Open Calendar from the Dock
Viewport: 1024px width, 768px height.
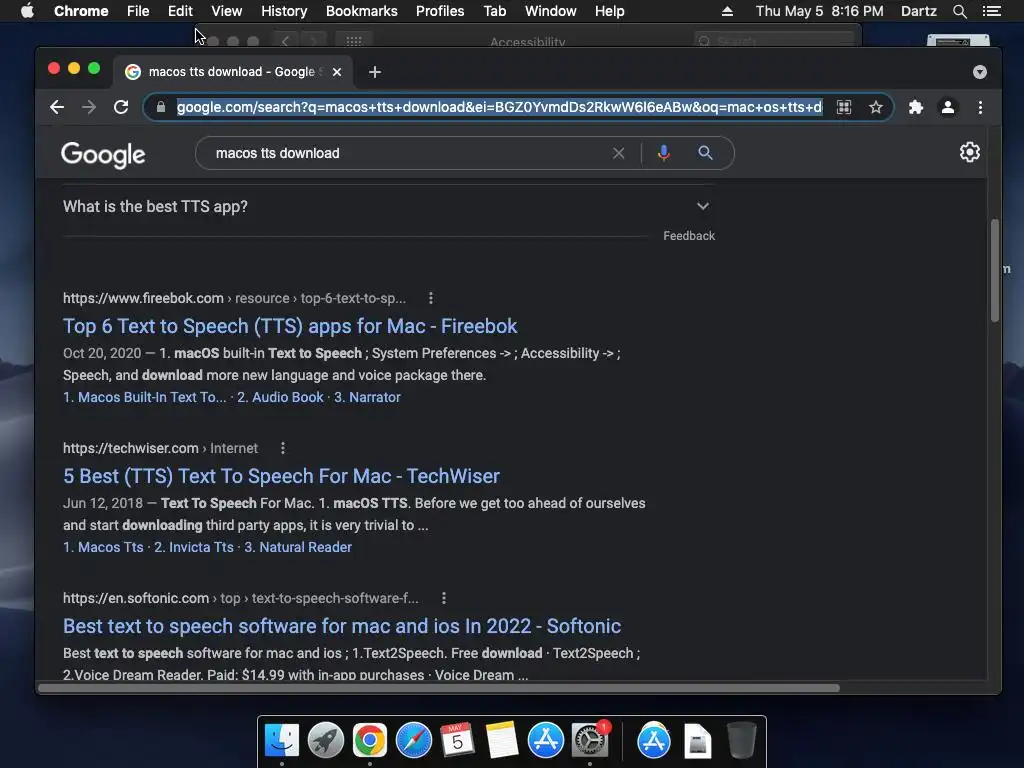pyautogui.click(x=457, y=741)
